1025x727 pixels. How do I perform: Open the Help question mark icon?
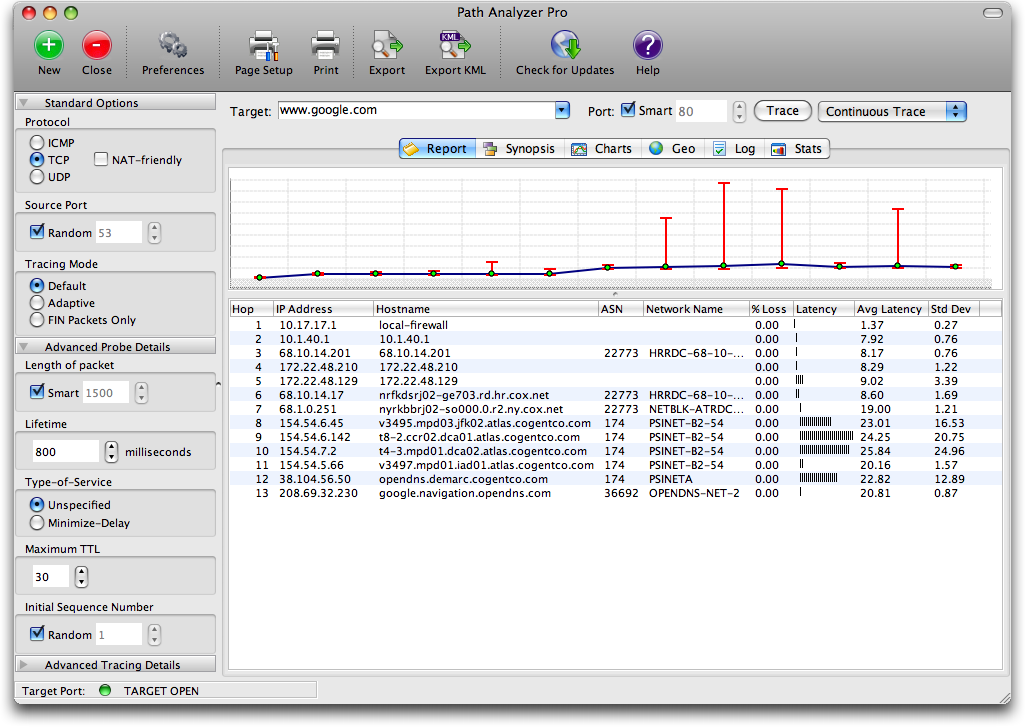[647, 46]
